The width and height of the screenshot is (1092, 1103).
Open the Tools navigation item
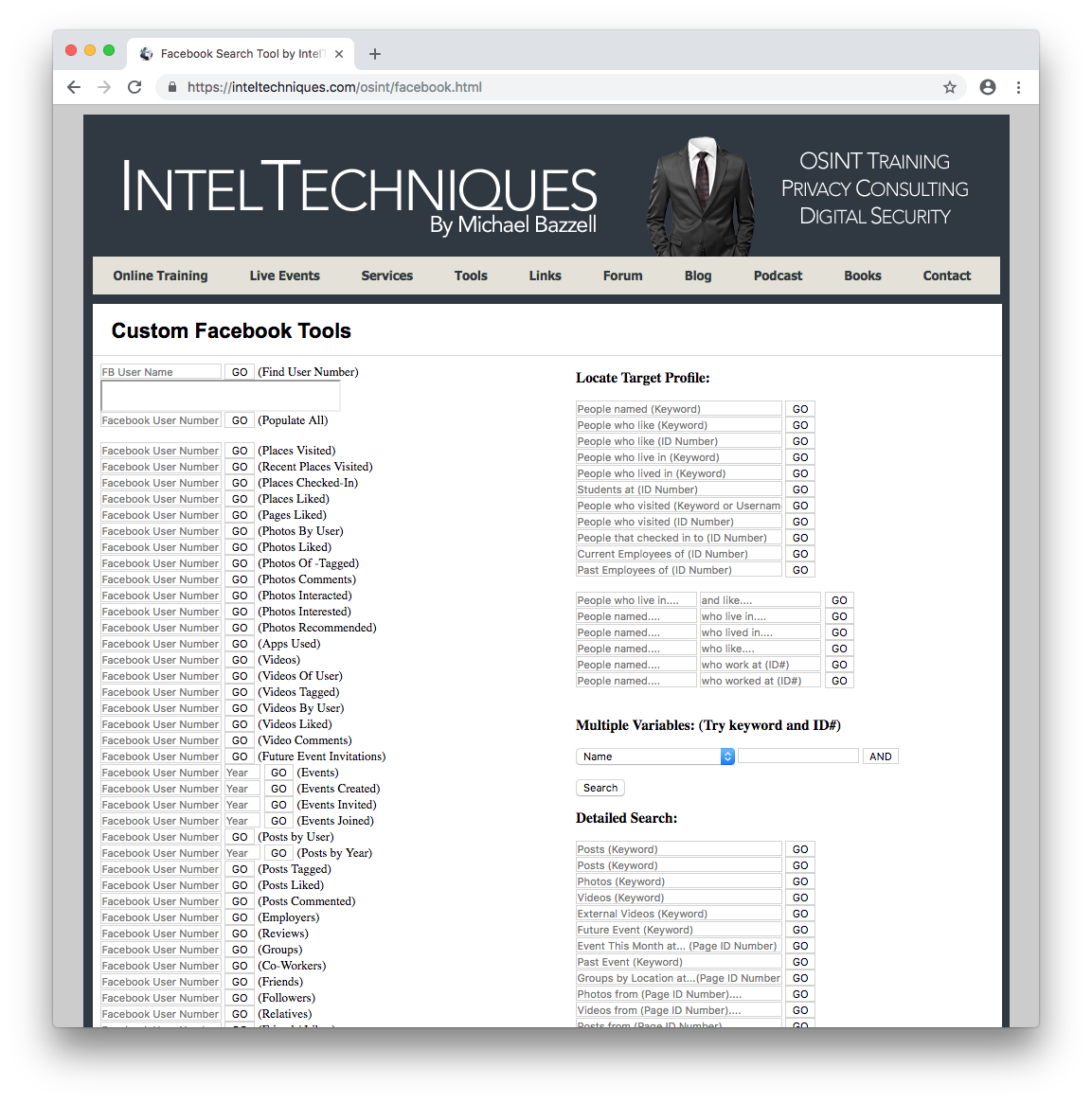(x=471, y=276)
